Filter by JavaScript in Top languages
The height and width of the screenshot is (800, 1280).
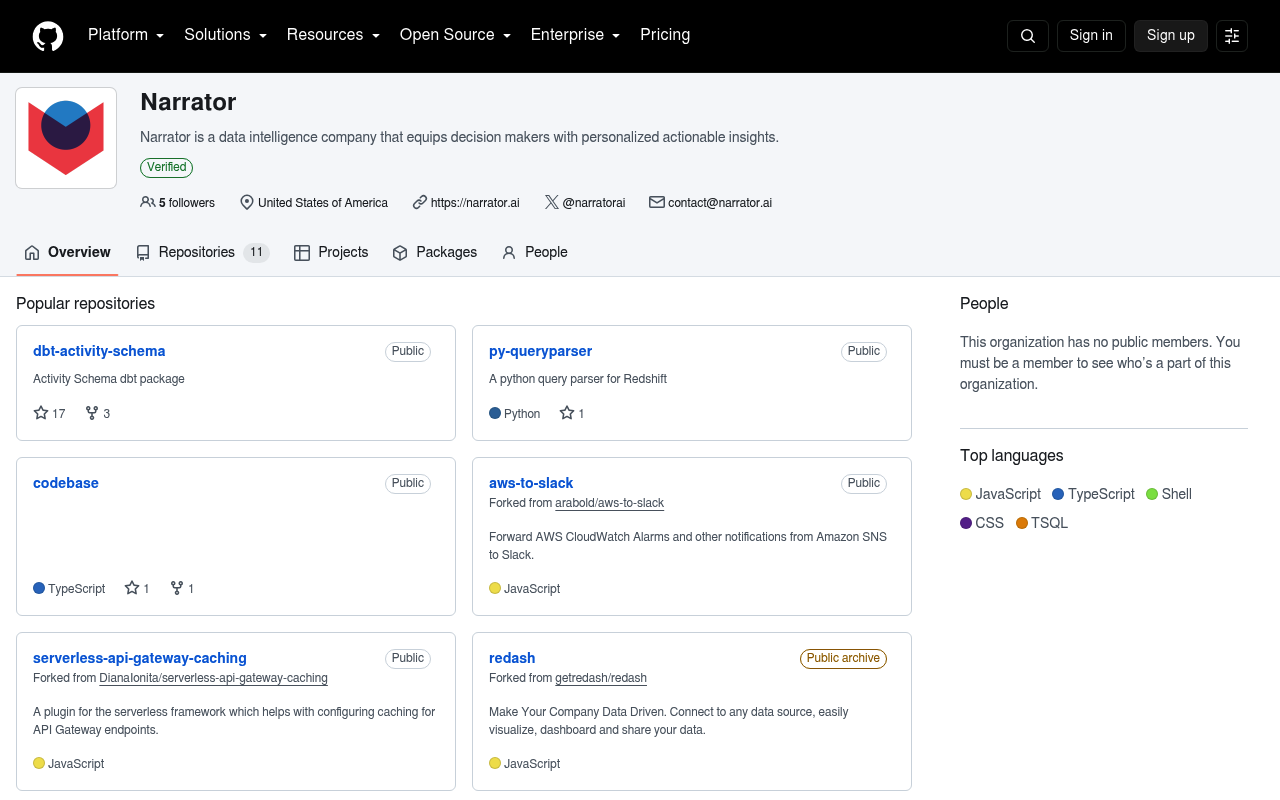[x=1000, y=494]
